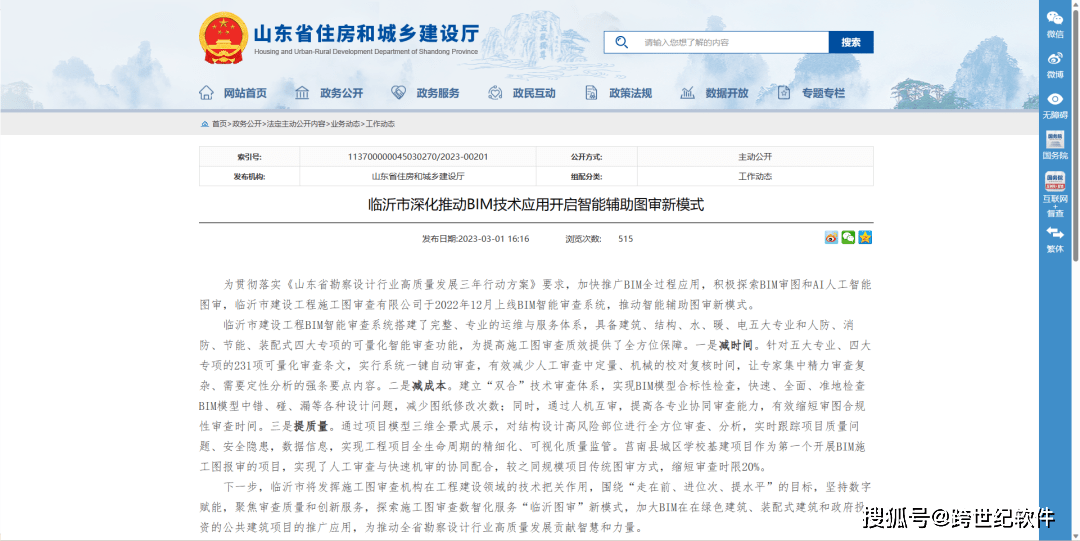The height and width of the screenshot is (541, 1080).
Task: Share the article to Weibo
Action: [832, 238]
